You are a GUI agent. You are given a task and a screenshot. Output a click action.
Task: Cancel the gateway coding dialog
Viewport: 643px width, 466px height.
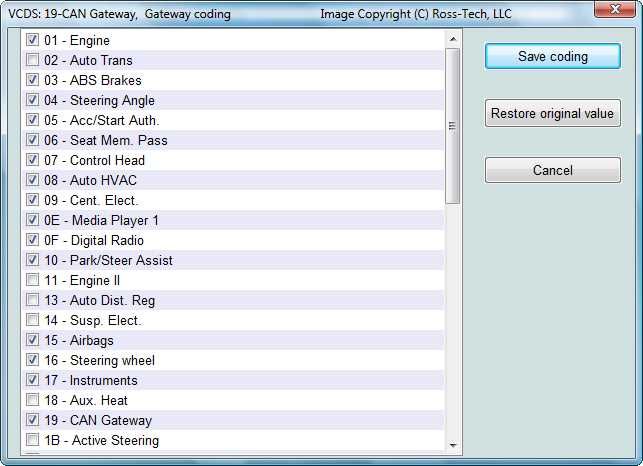553,170
